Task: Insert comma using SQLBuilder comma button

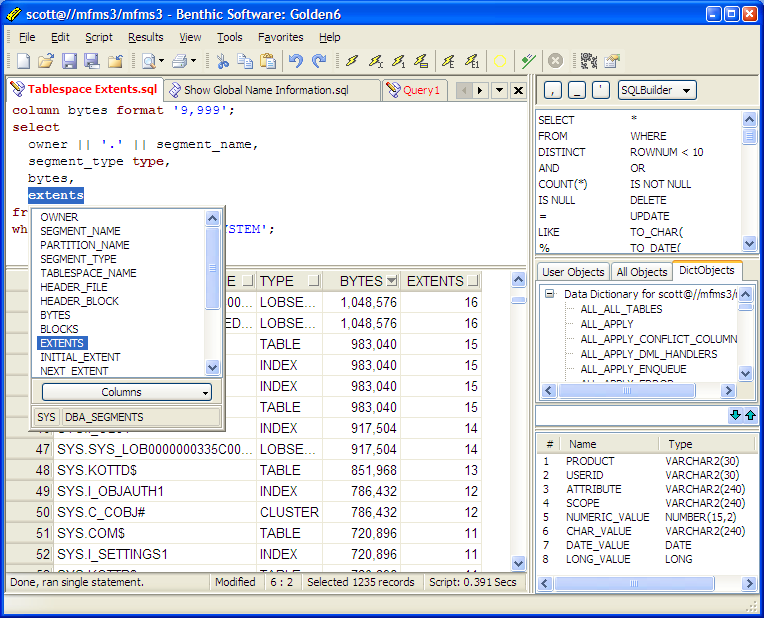Action: point(553,91)
